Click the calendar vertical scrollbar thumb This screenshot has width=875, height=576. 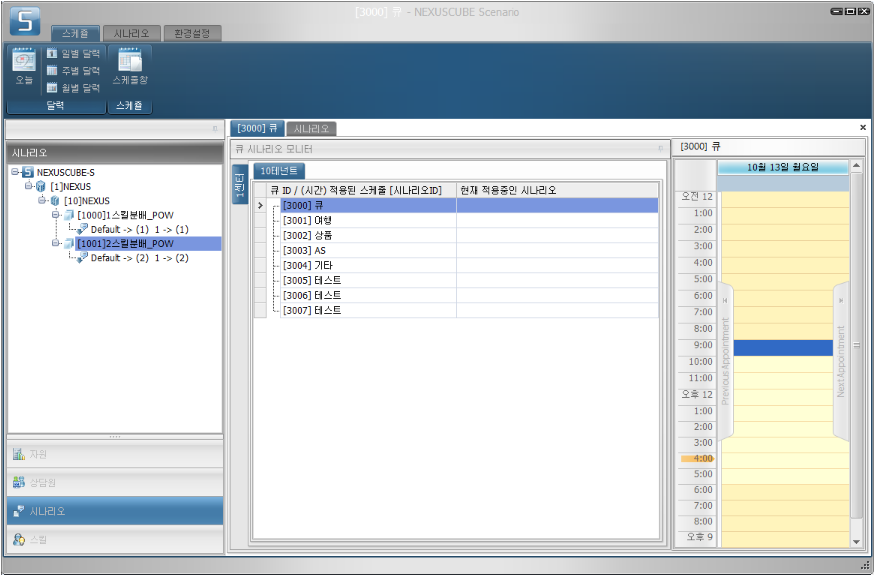856,345
